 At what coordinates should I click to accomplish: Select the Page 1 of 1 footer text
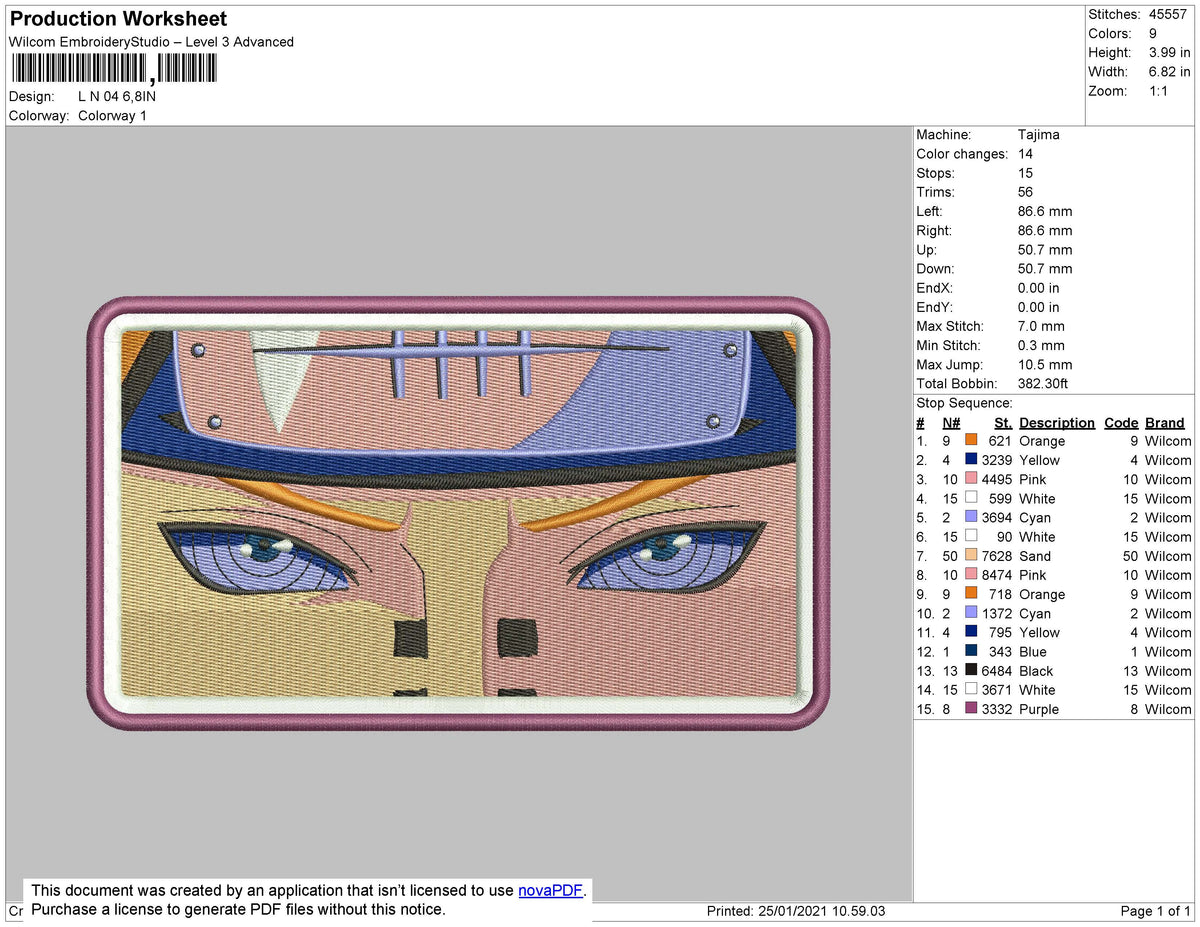[x=1155, y=911]
